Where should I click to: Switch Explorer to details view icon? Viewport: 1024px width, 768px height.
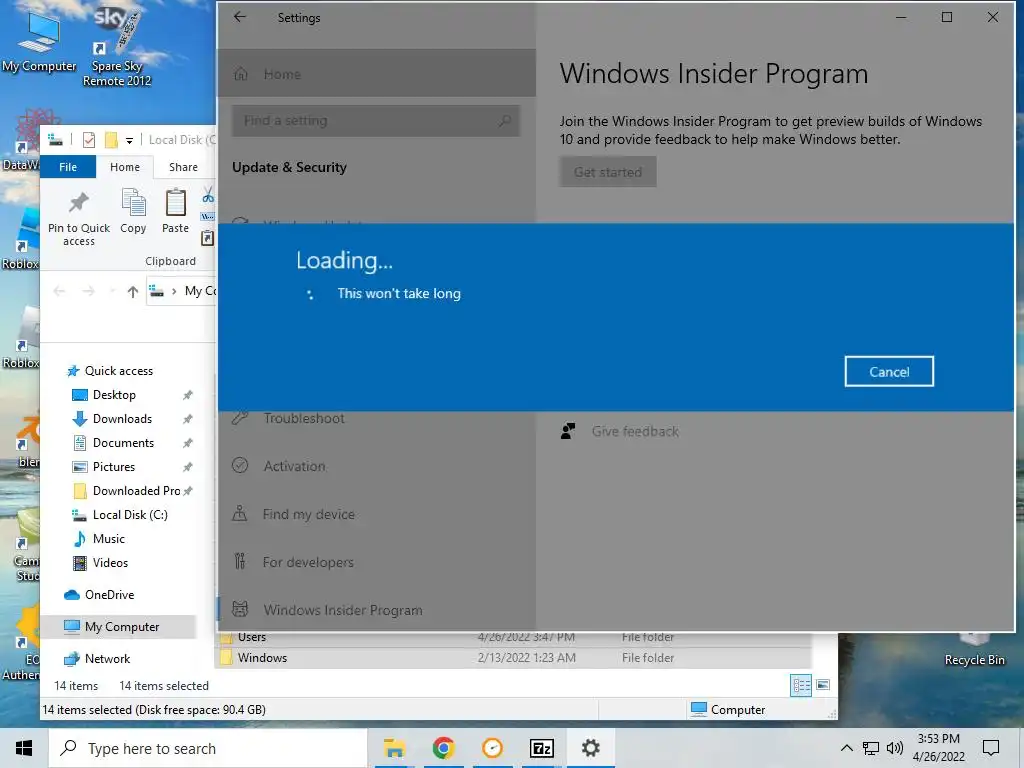click(801, 685)
